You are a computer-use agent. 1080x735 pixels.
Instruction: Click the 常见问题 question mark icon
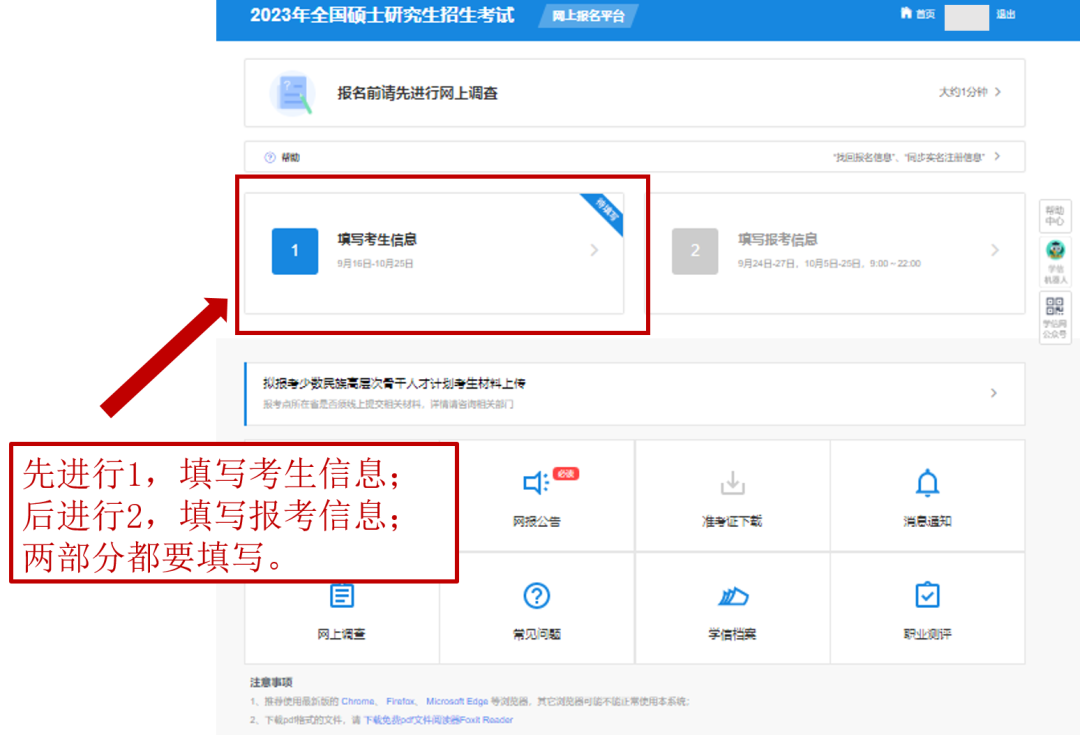(537, 596)
